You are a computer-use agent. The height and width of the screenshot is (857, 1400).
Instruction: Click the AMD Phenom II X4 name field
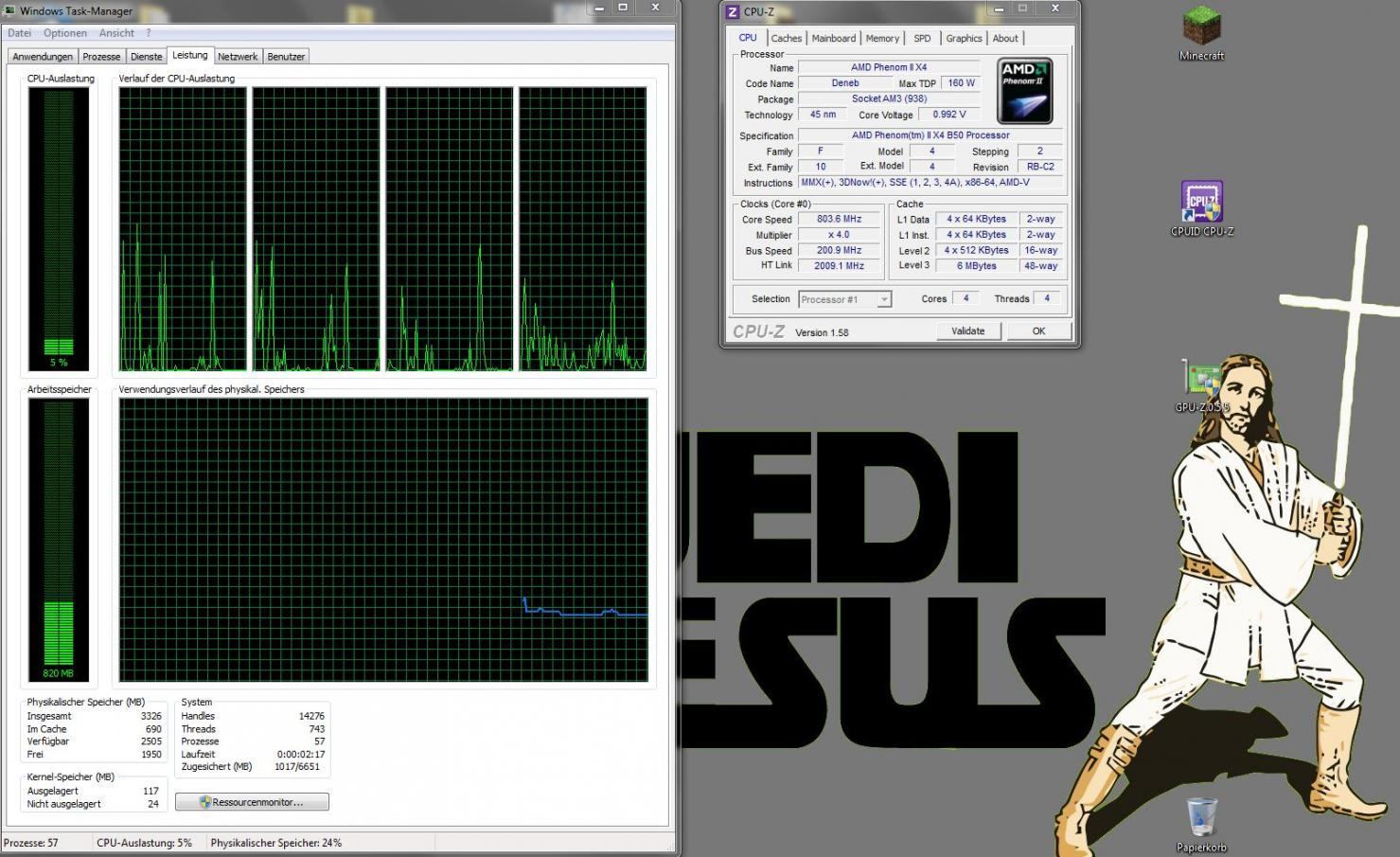889,67
